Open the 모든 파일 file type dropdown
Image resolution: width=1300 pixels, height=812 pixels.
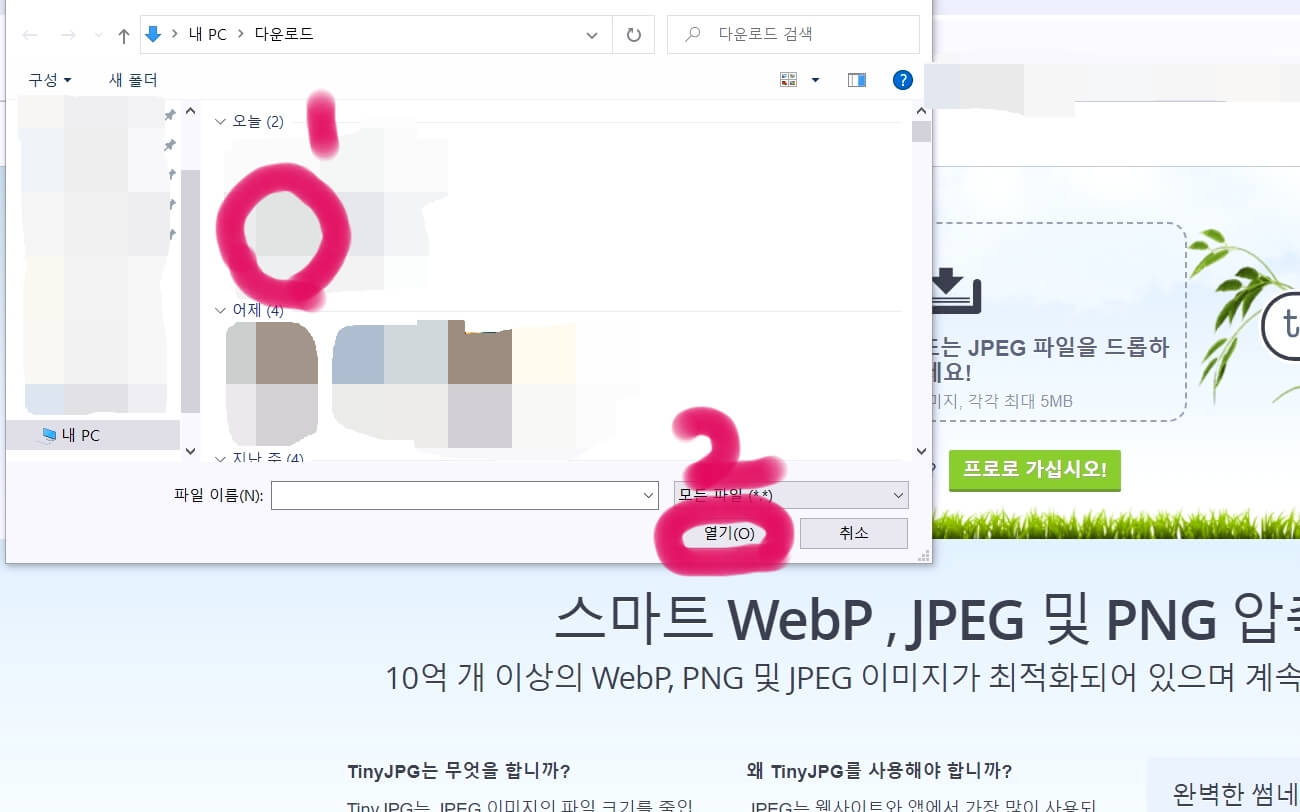pos(791,495)
